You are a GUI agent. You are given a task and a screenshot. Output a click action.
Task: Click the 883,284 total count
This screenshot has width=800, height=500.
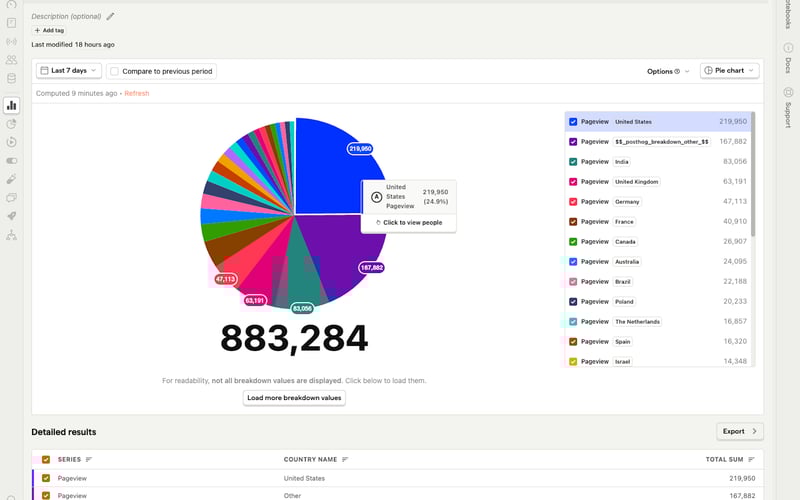pos(294,338)
